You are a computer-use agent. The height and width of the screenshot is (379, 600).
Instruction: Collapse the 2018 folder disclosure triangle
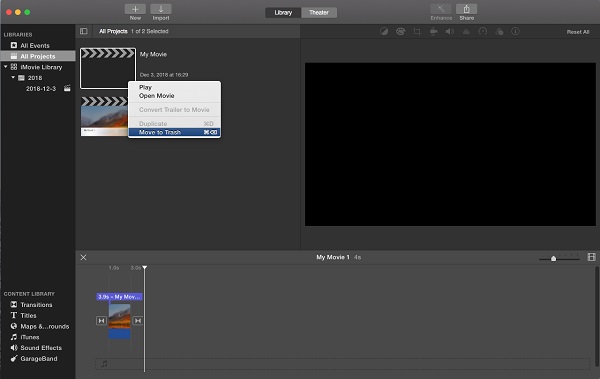pos(13,78)
